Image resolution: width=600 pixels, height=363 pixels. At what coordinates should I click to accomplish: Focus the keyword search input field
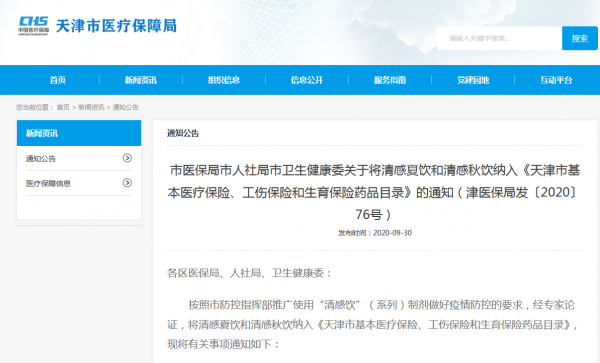coord(499,38)
